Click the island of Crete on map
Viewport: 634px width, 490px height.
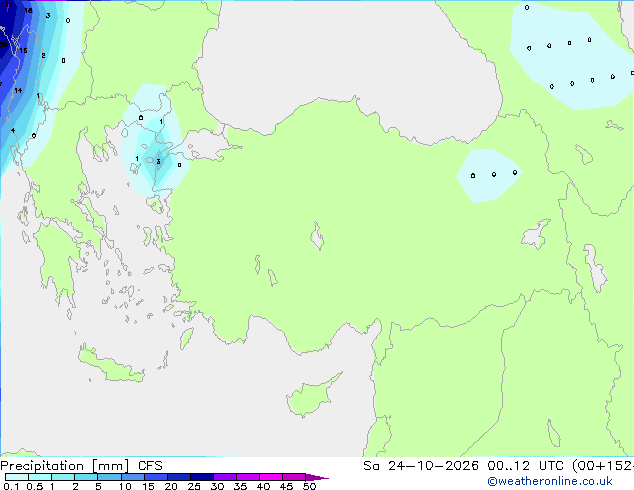tap(111, 365)
